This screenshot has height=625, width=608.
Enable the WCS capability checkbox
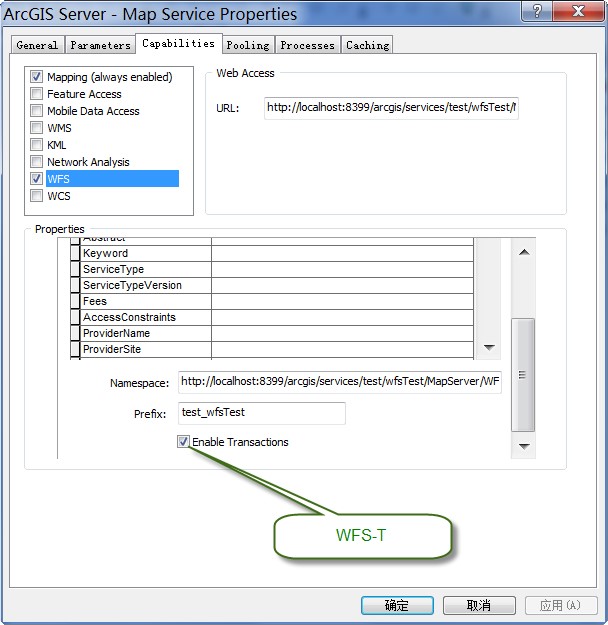coord(37,196)
